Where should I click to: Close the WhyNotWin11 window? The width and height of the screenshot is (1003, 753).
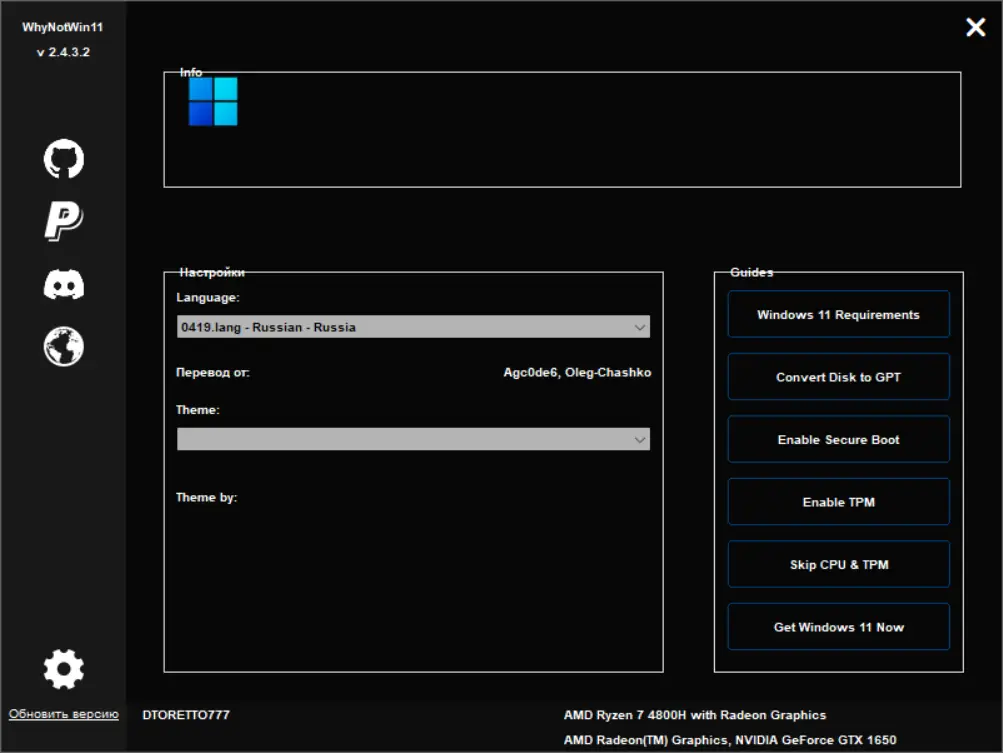[975, 27]
